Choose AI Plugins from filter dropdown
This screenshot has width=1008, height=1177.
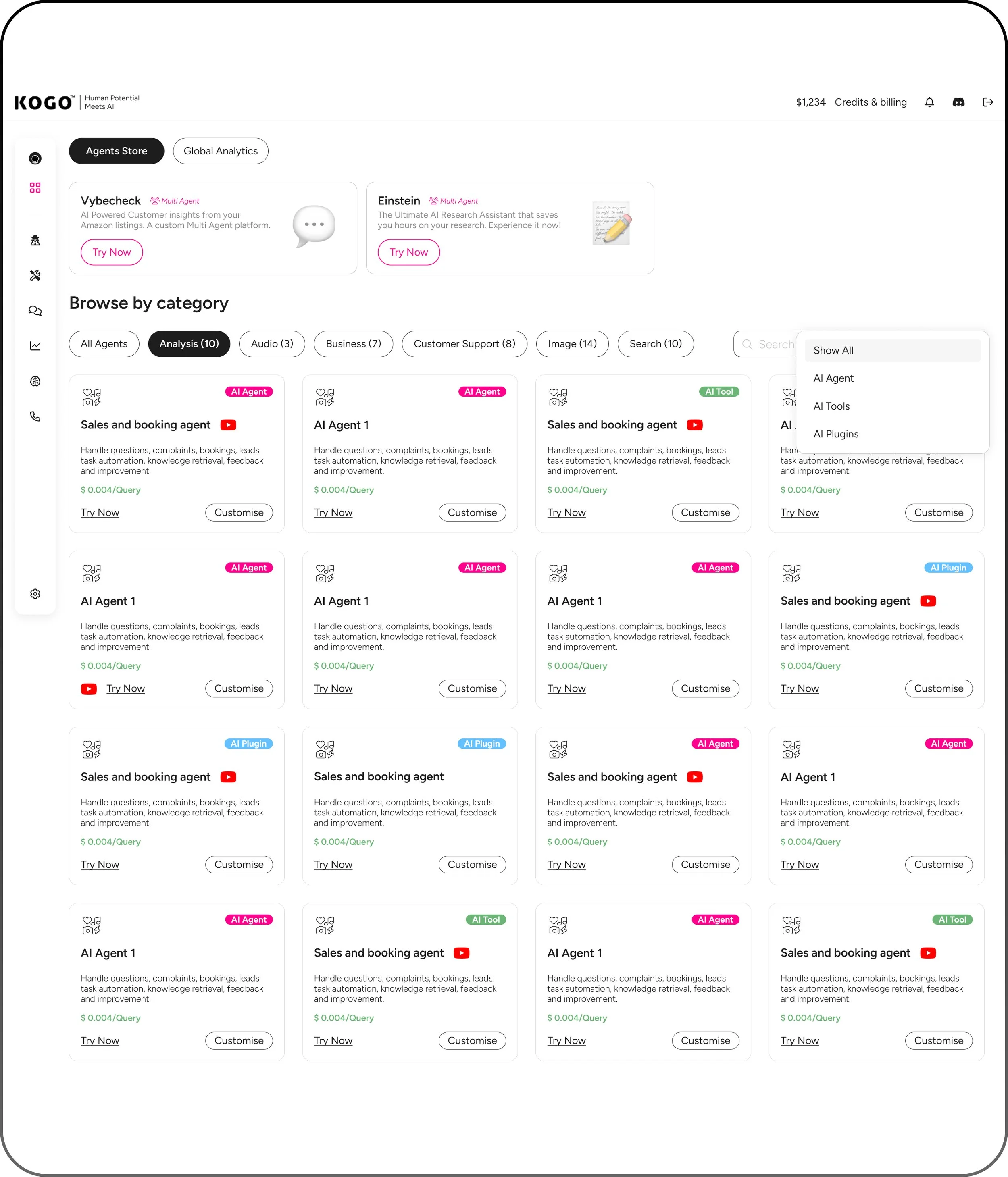pyautogui.click(x=835, y=434)
